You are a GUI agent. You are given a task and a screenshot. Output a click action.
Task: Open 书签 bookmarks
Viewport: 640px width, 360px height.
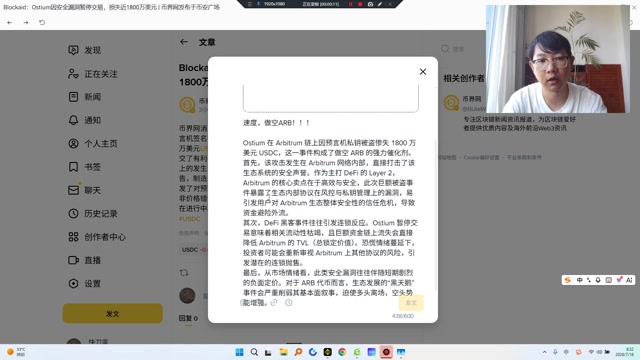84,167
